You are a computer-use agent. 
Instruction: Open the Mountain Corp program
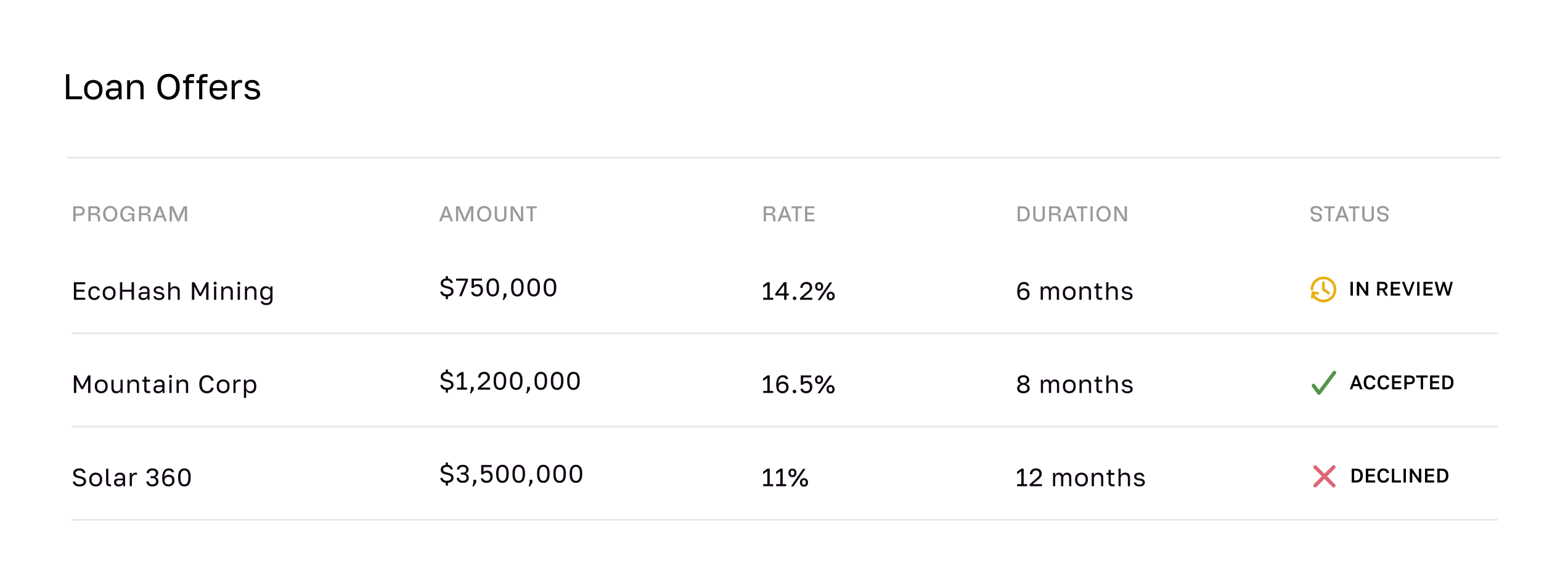point(165,384)
